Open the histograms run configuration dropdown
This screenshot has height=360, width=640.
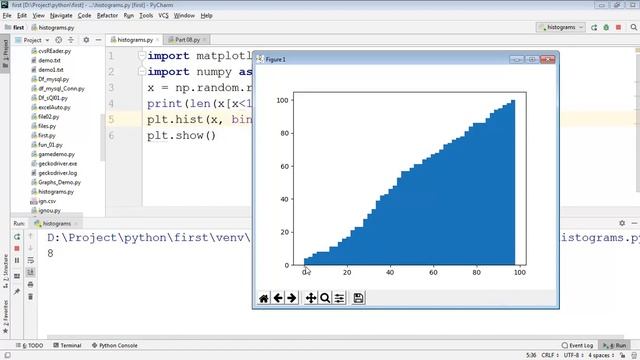click(x=561, y=27)
